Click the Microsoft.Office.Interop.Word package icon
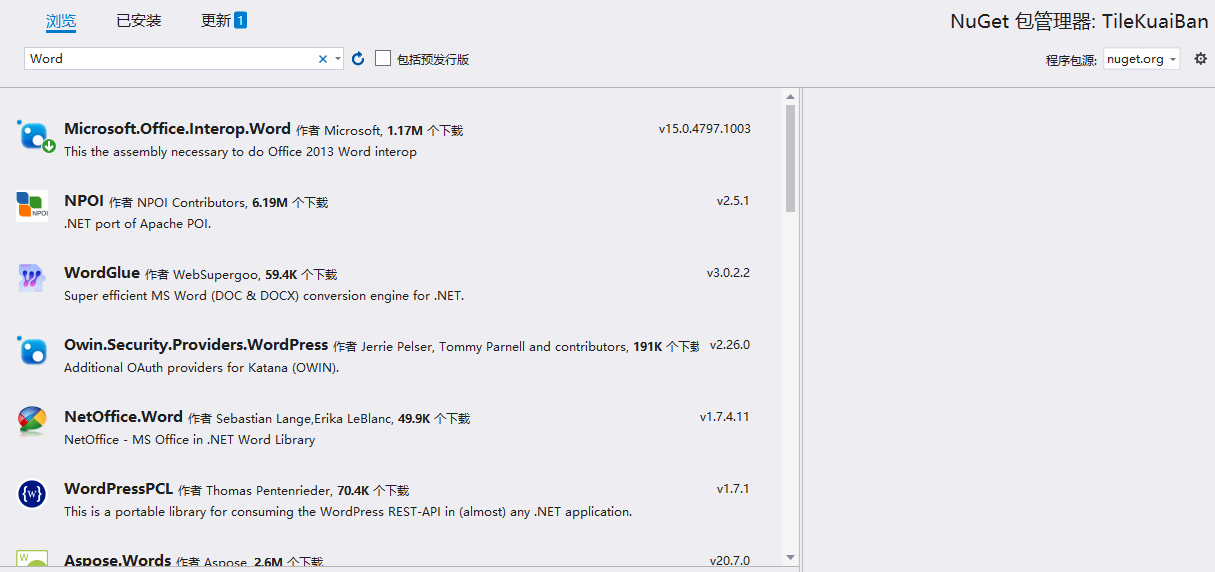Image resolution: width=1215 pixels, height=572 pixels. 34,135
